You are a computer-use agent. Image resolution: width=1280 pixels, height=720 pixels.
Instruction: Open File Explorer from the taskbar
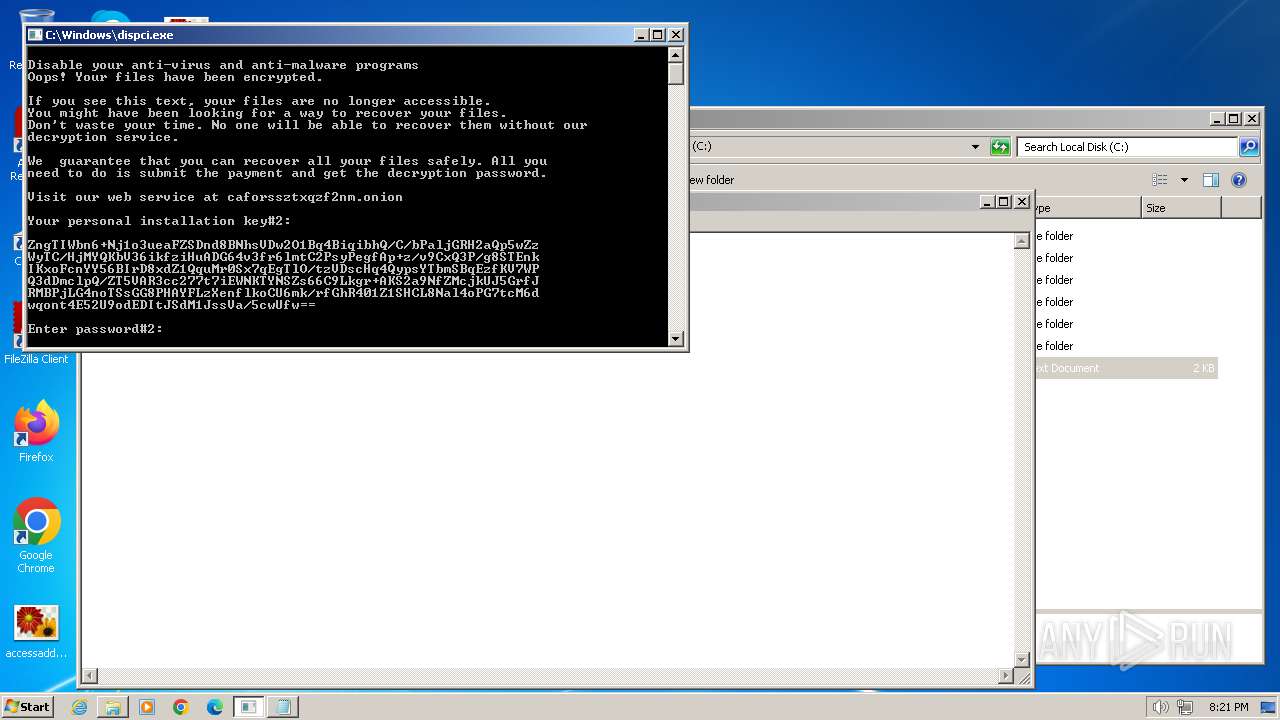[x=113, y=707]
